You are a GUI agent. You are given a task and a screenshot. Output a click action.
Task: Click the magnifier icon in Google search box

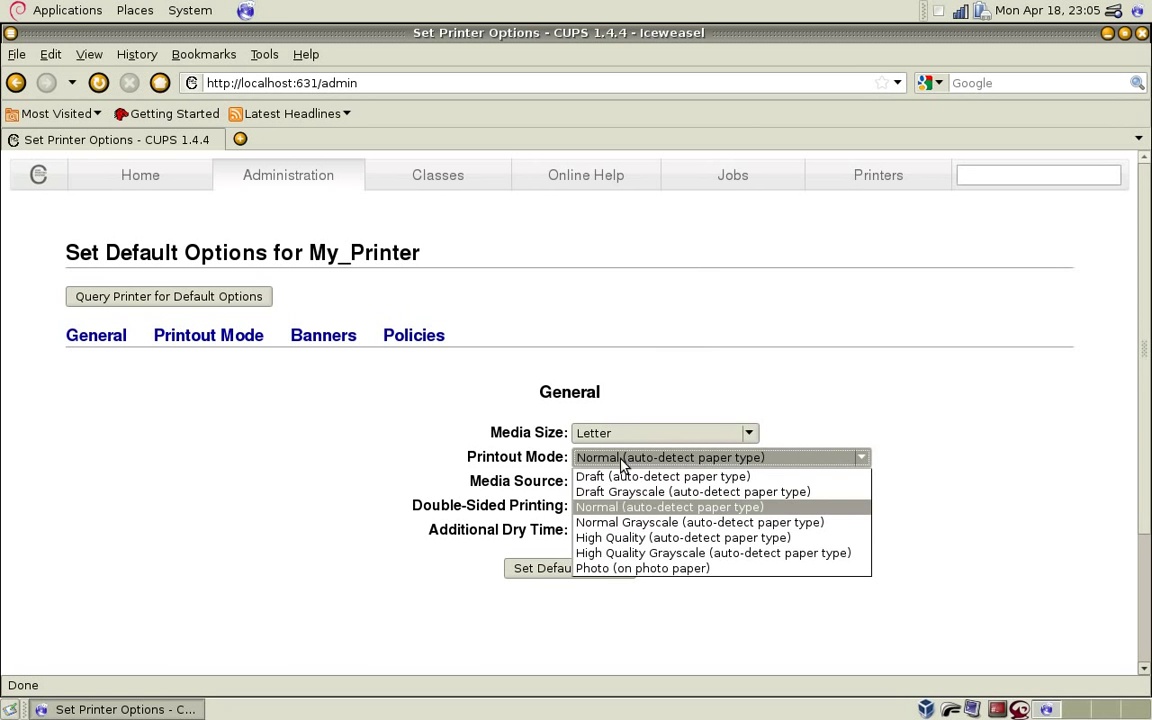[1137, 83]
